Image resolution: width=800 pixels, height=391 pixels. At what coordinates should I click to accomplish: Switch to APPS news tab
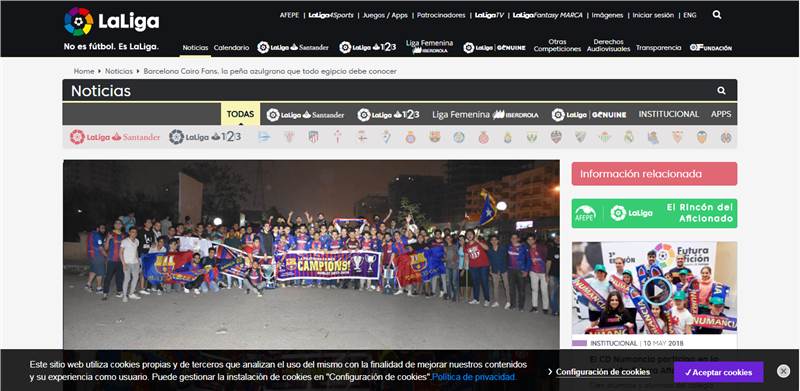coord(721,114)
